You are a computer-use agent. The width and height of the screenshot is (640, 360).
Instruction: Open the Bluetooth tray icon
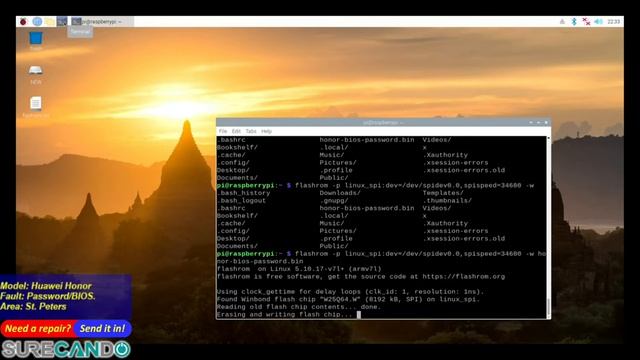(574, 22)
